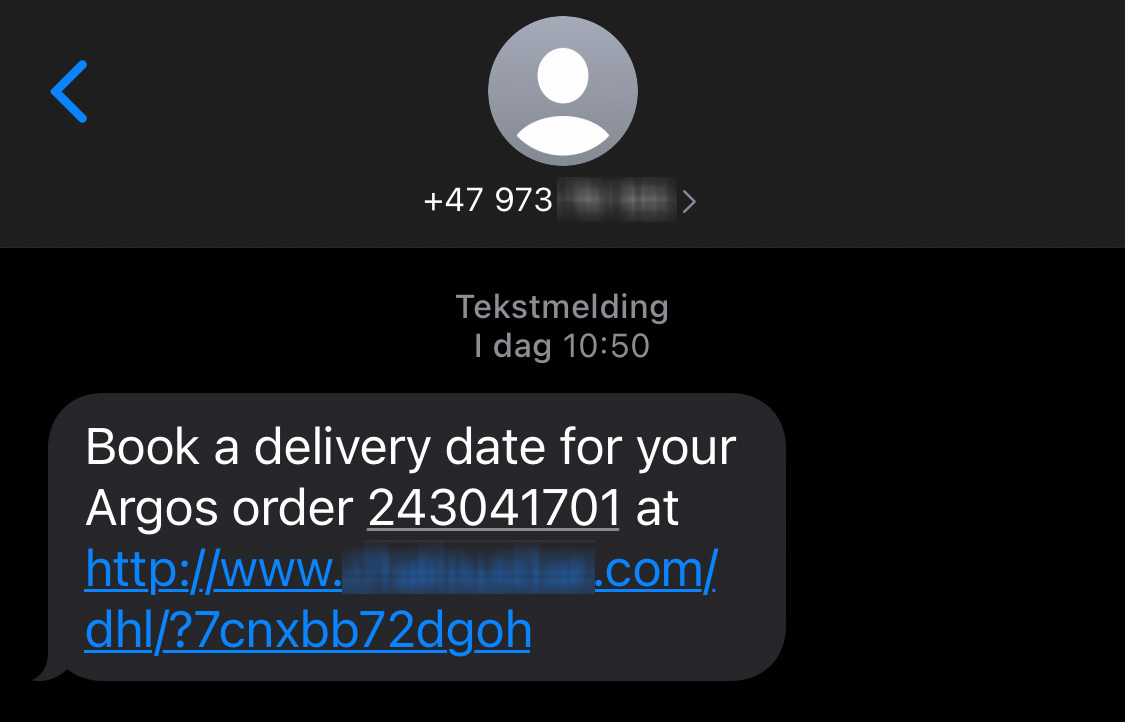Go back using the blue chevron
1125x722 pixels.
pyautogui.click(x=69, y=91)
